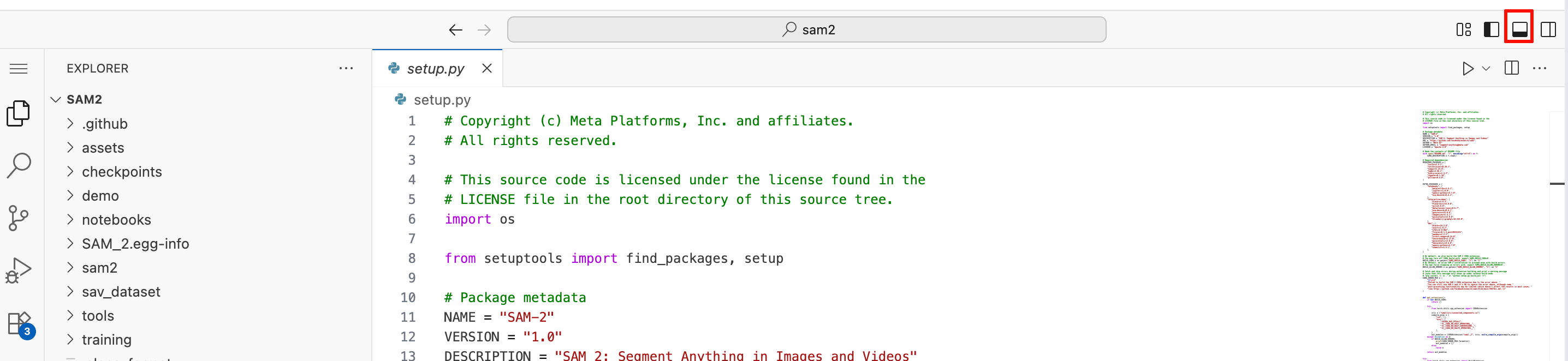The image size is (1568, 361).
Task: Click the sam2 command center search box
Action: (x=806, y=30)
